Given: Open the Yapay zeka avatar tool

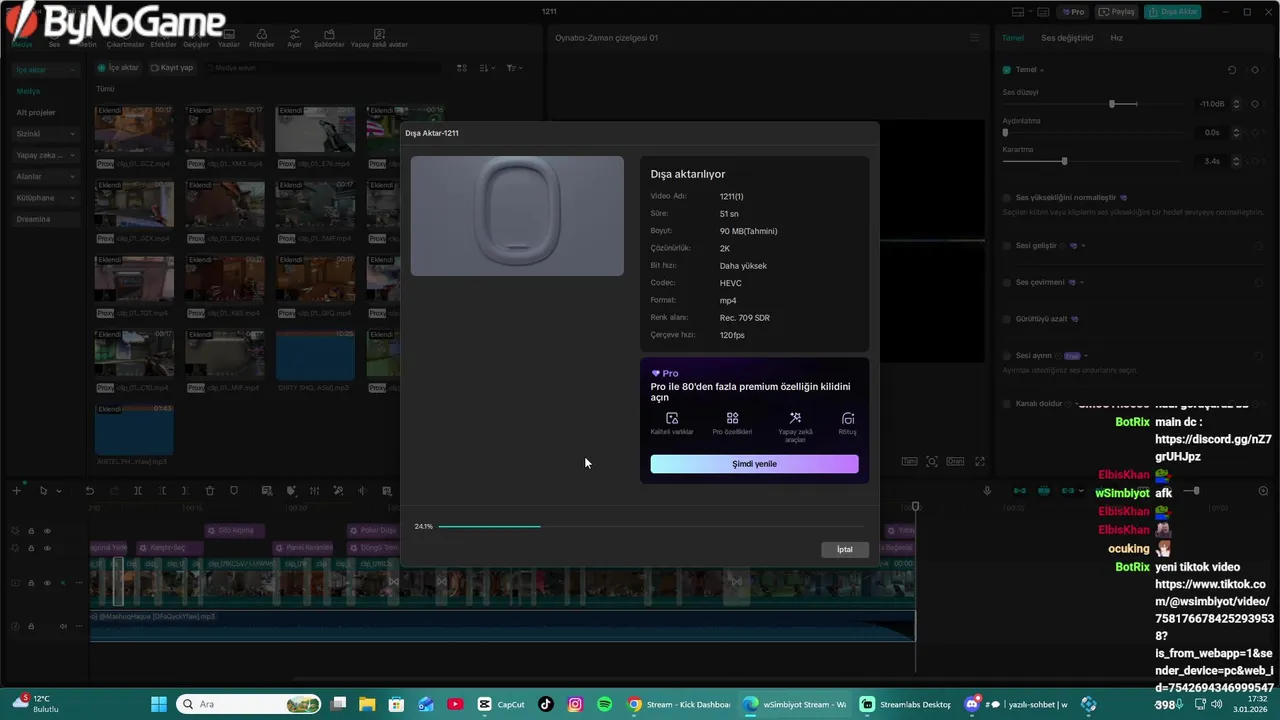Looking at the screenshot, I should coord(379,40).
